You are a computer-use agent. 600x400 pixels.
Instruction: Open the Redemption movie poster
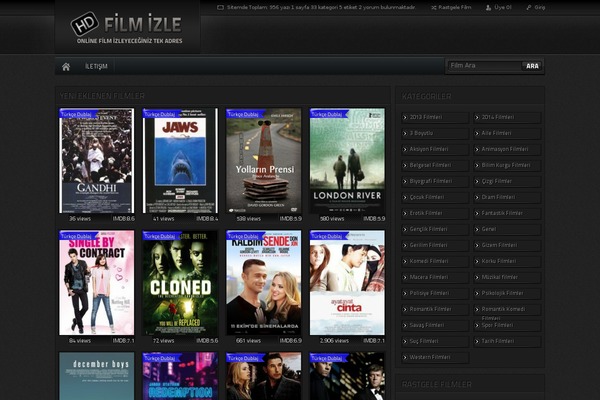tap(180, 376)
